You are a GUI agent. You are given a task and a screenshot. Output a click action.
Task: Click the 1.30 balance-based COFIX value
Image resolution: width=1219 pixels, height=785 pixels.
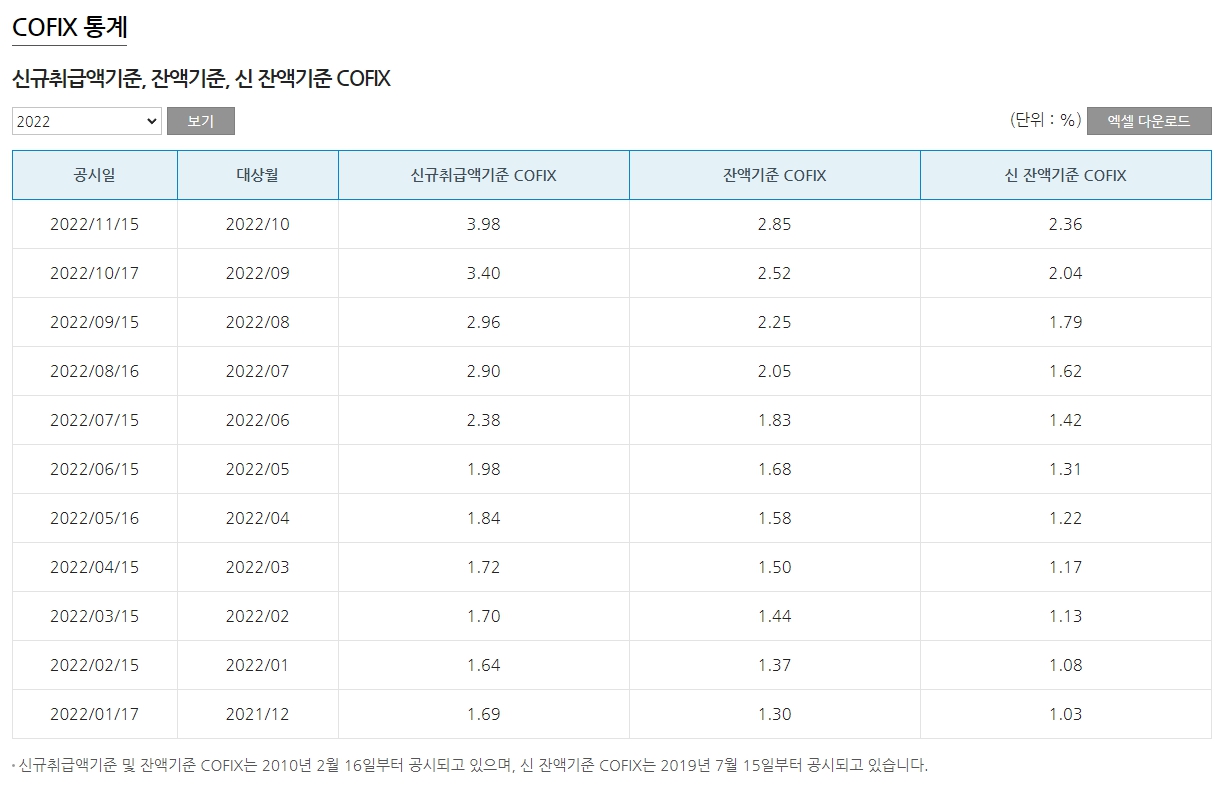click(774, 714)
